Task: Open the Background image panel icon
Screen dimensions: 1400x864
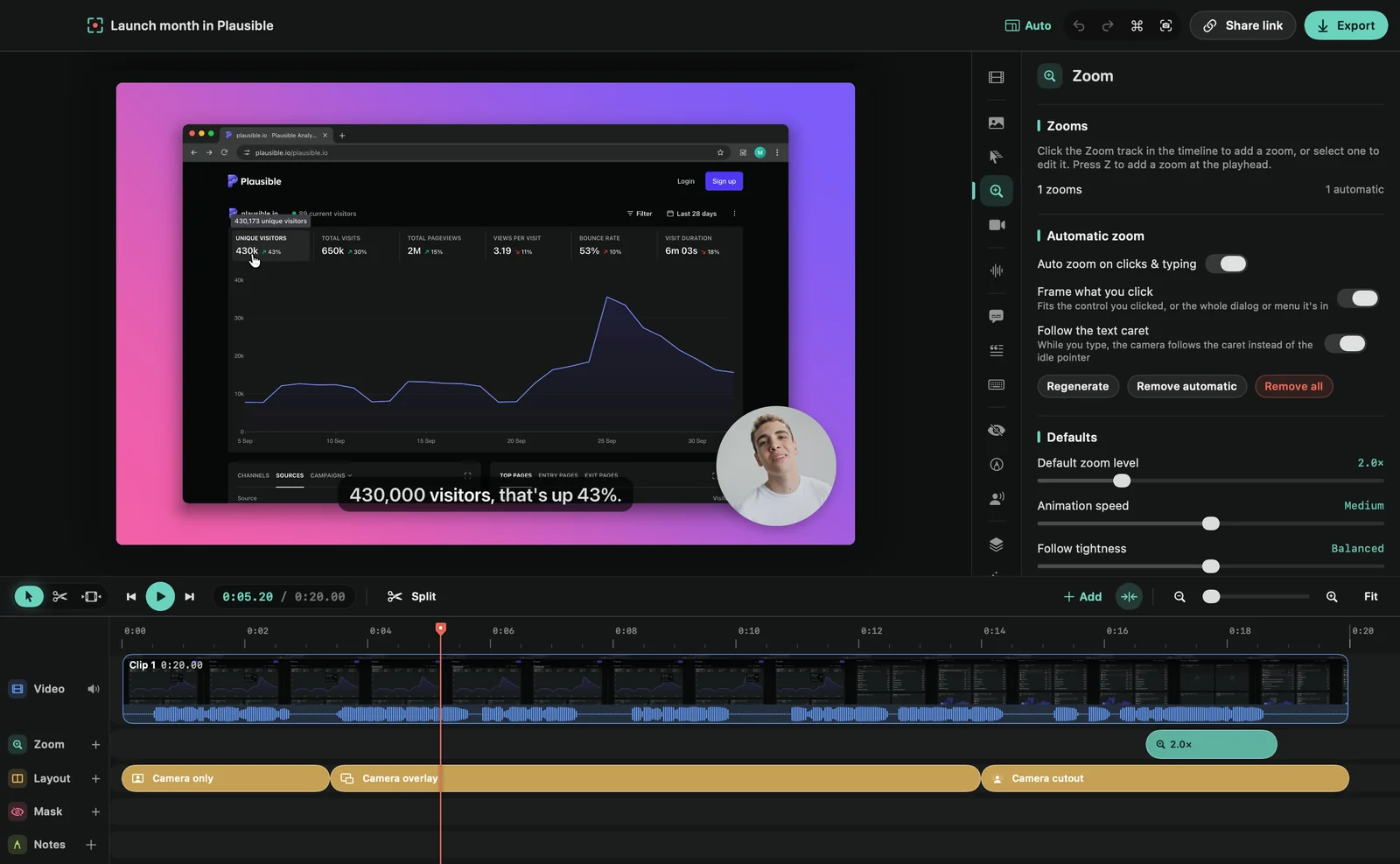Action: [x=997, y=123]
